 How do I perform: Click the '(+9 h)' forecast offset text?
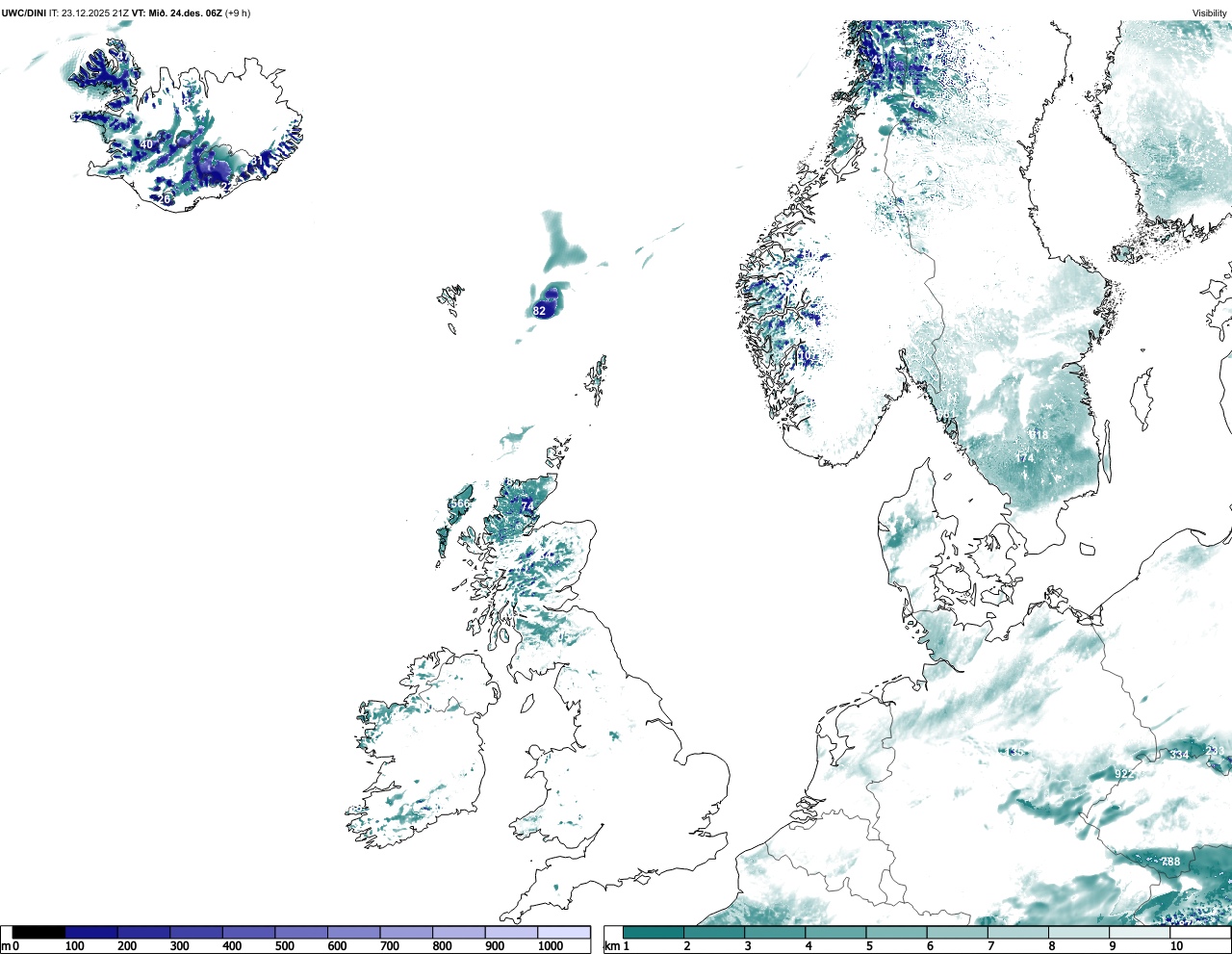(238, 13)
